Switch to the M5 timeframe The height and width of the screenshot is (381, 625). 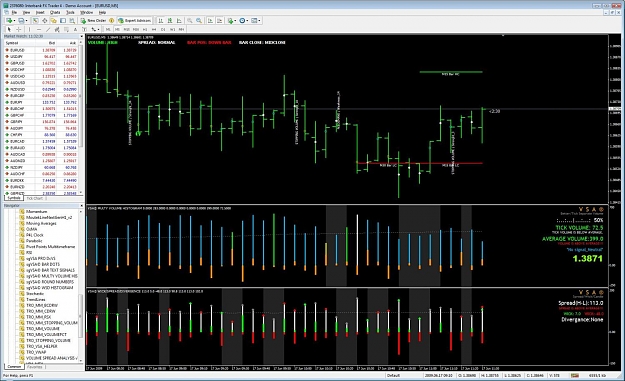(x=117, y=29)
